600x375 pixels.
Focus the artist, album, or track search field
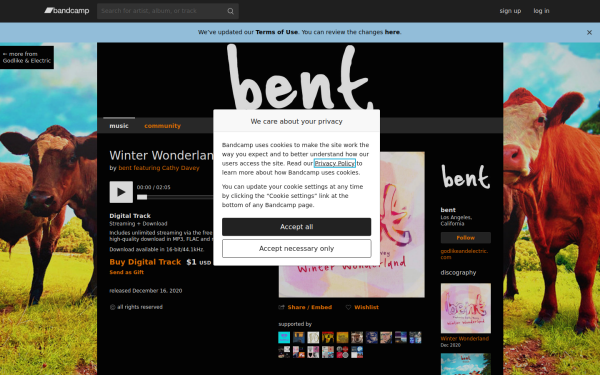click(x=168, y=11)
